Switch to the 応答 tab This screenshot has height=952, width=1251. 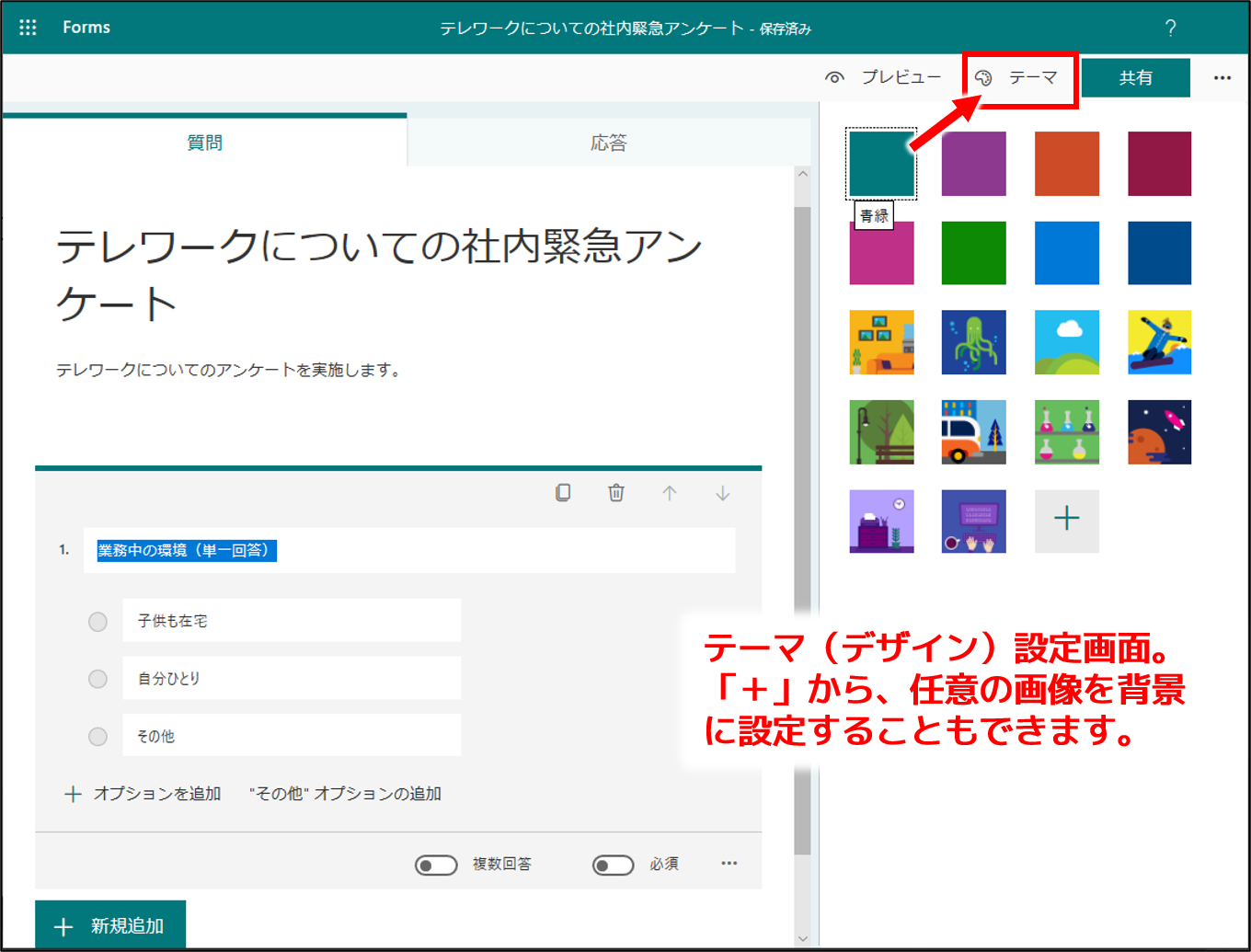coord(608,143)
